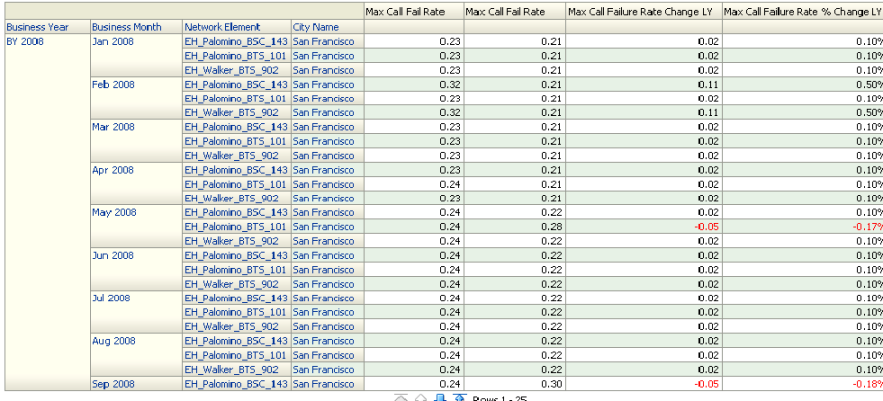Select Max Call Failure Rate % Change LY header

804,11
